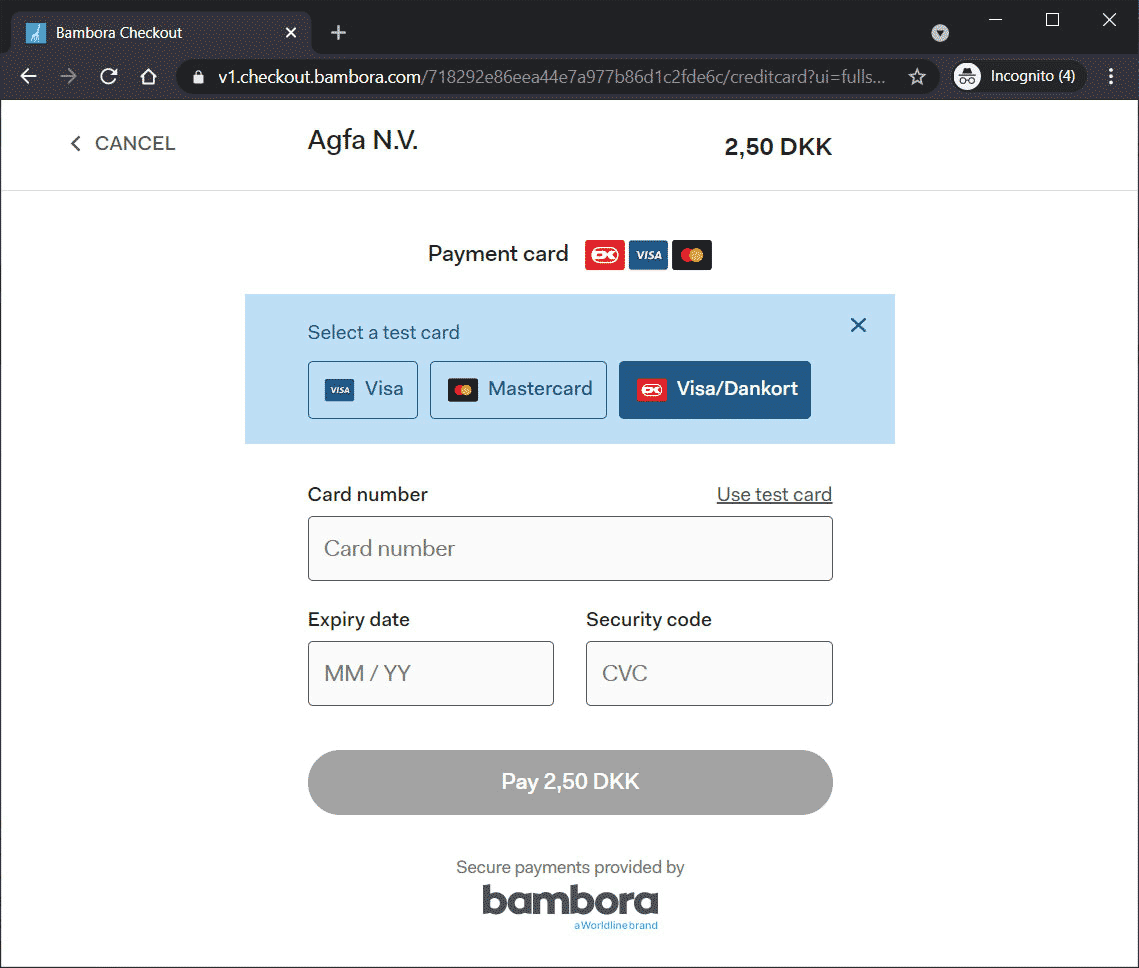Click the 2,50 DKK amount in header

click(x=778, y=147)
